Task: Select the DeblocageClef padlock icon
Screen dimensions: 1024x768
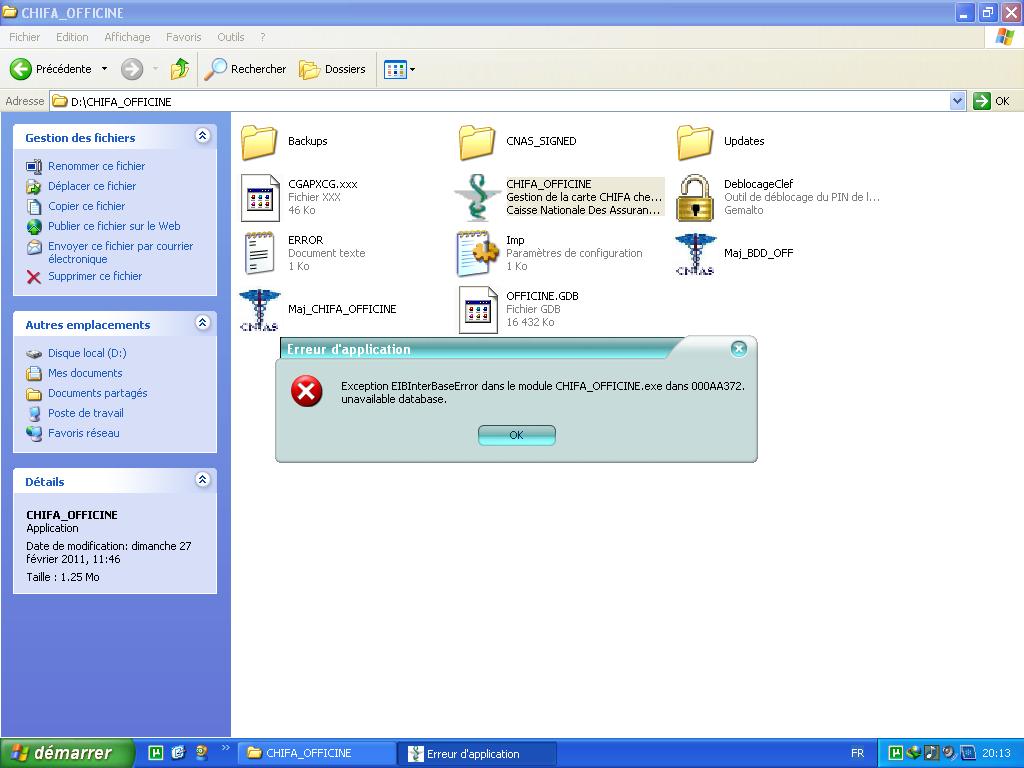Action: [695, 197]
